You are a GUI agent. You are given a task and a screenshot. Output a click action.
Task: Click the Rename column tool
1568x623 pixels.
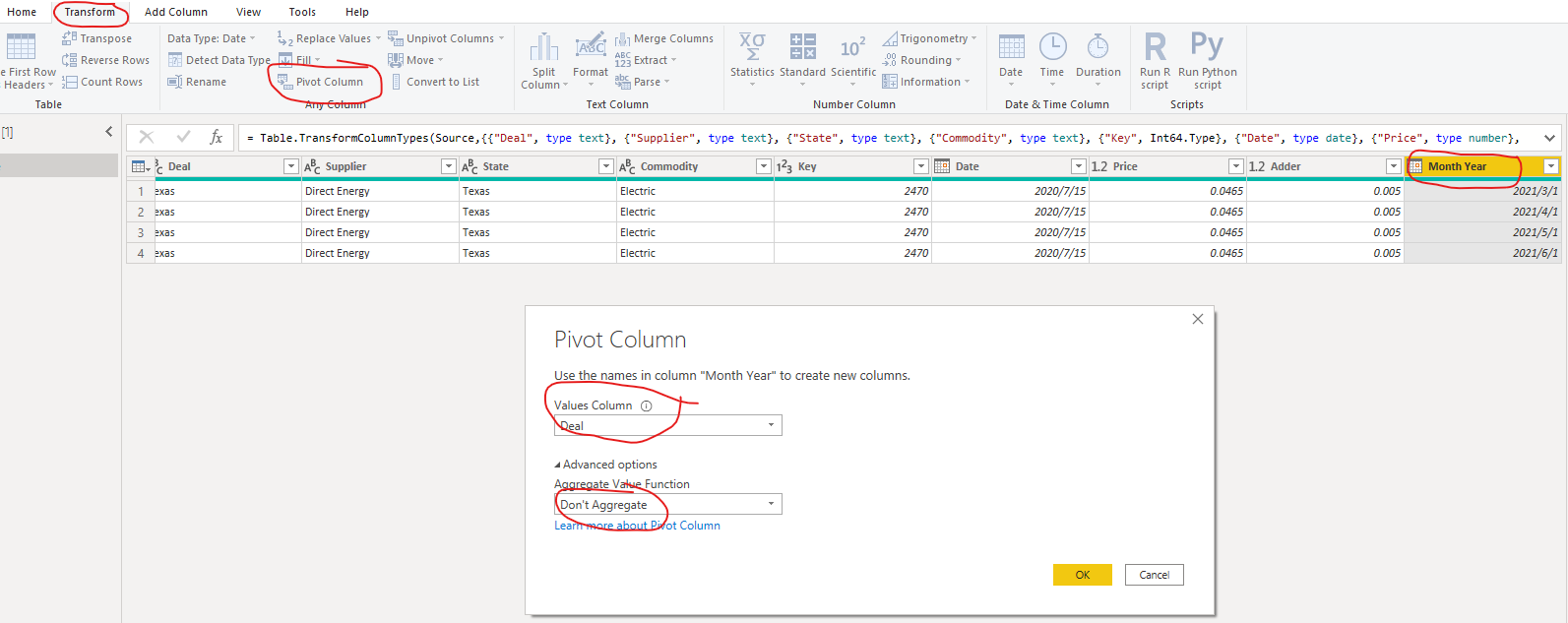[x=197, y=82]
